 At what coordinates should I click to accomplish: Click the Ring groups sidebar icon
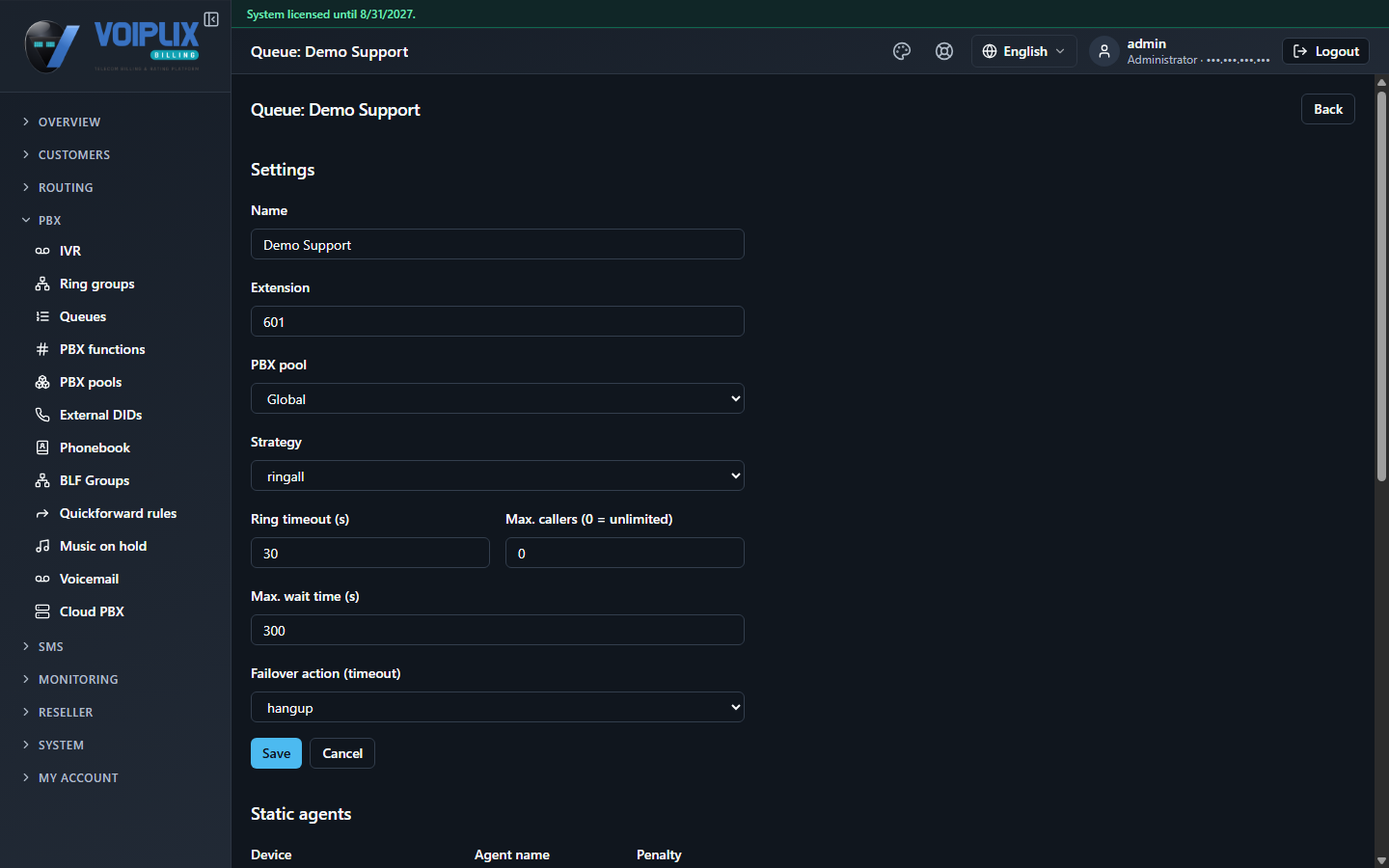(42, 284)
